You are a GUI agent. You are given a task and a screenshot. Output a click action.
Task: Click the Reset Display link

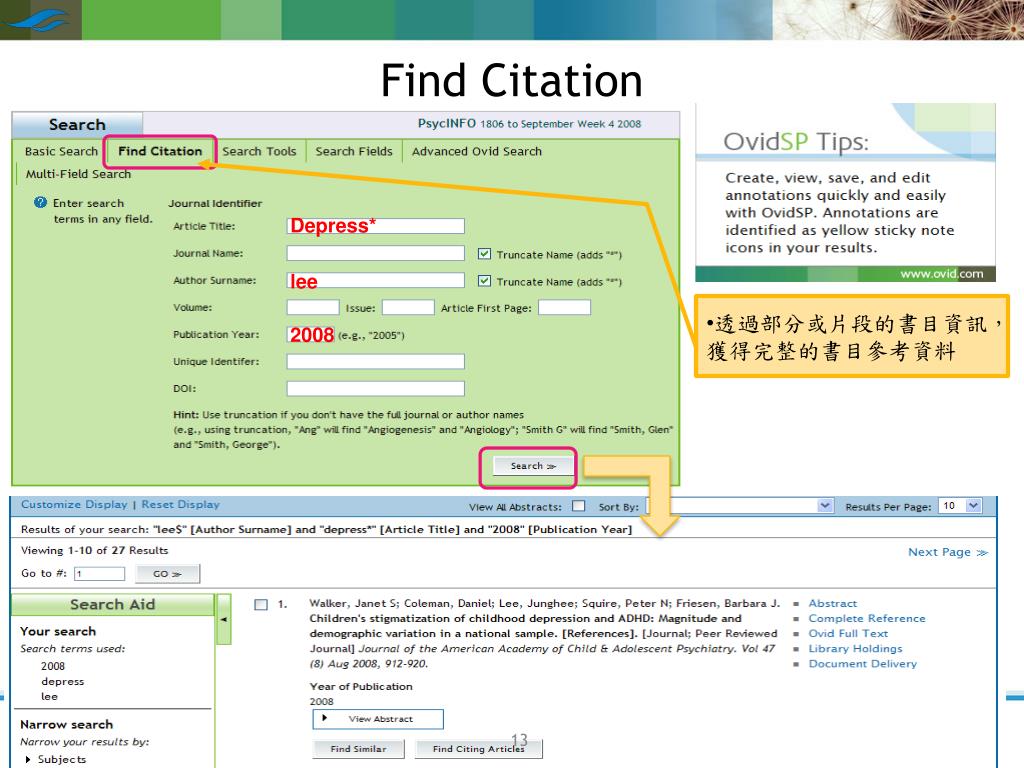click(x=181, y=505)
